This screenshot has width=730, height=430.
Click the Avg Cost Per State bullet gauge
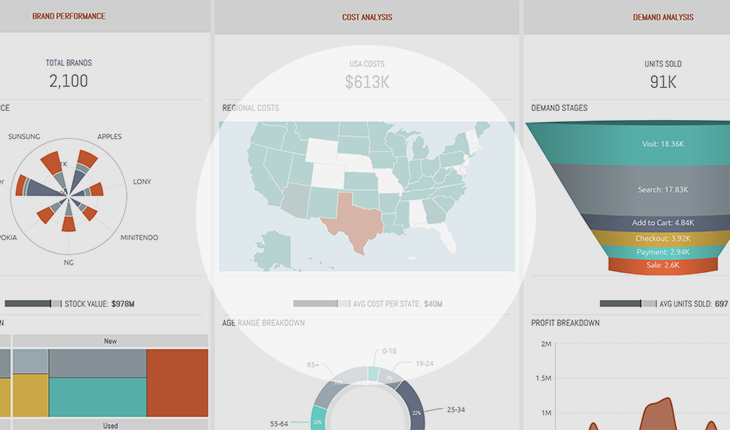click(x=322, y=304)
